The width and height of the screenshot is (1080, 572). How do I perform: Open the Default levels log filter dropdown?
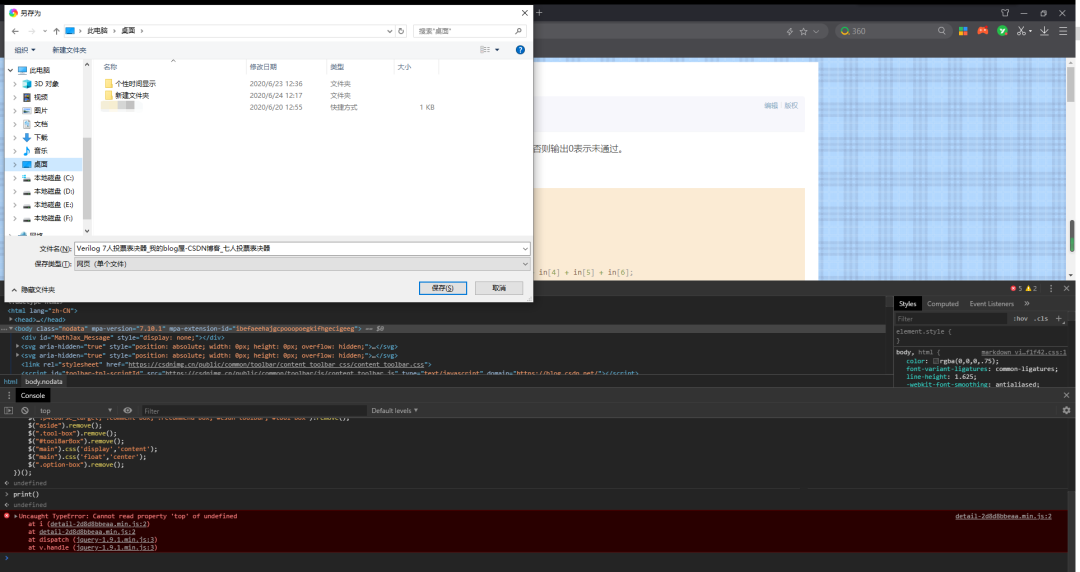396,410
